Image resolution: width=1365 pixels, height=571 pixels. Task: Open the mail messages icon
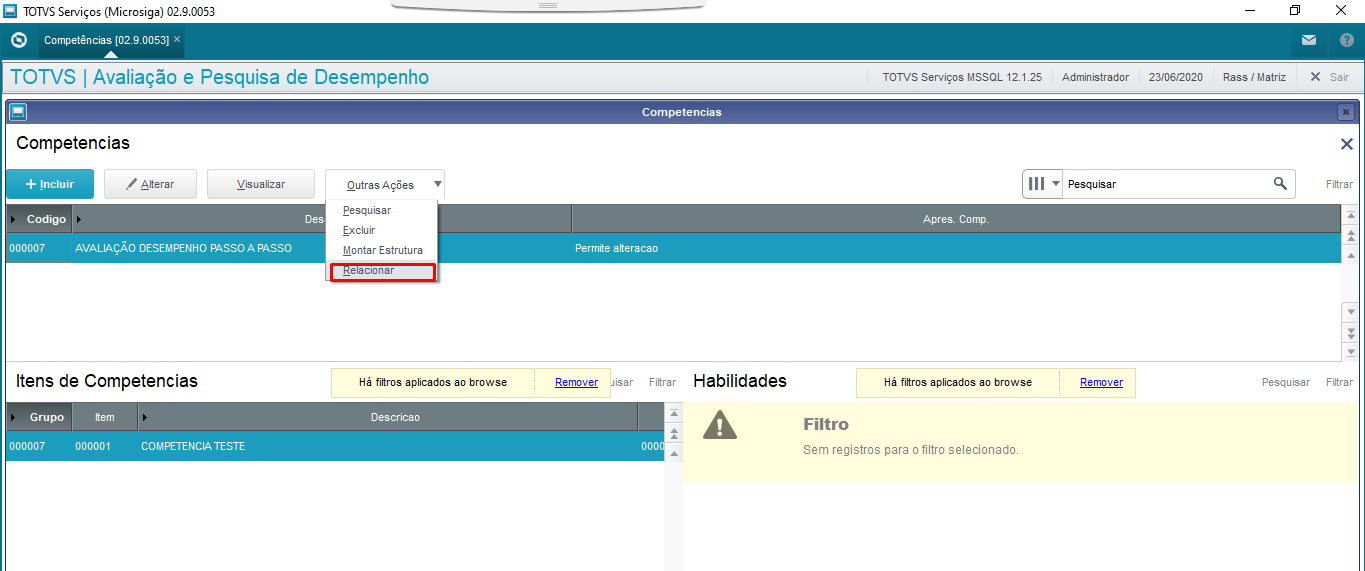1309,40
